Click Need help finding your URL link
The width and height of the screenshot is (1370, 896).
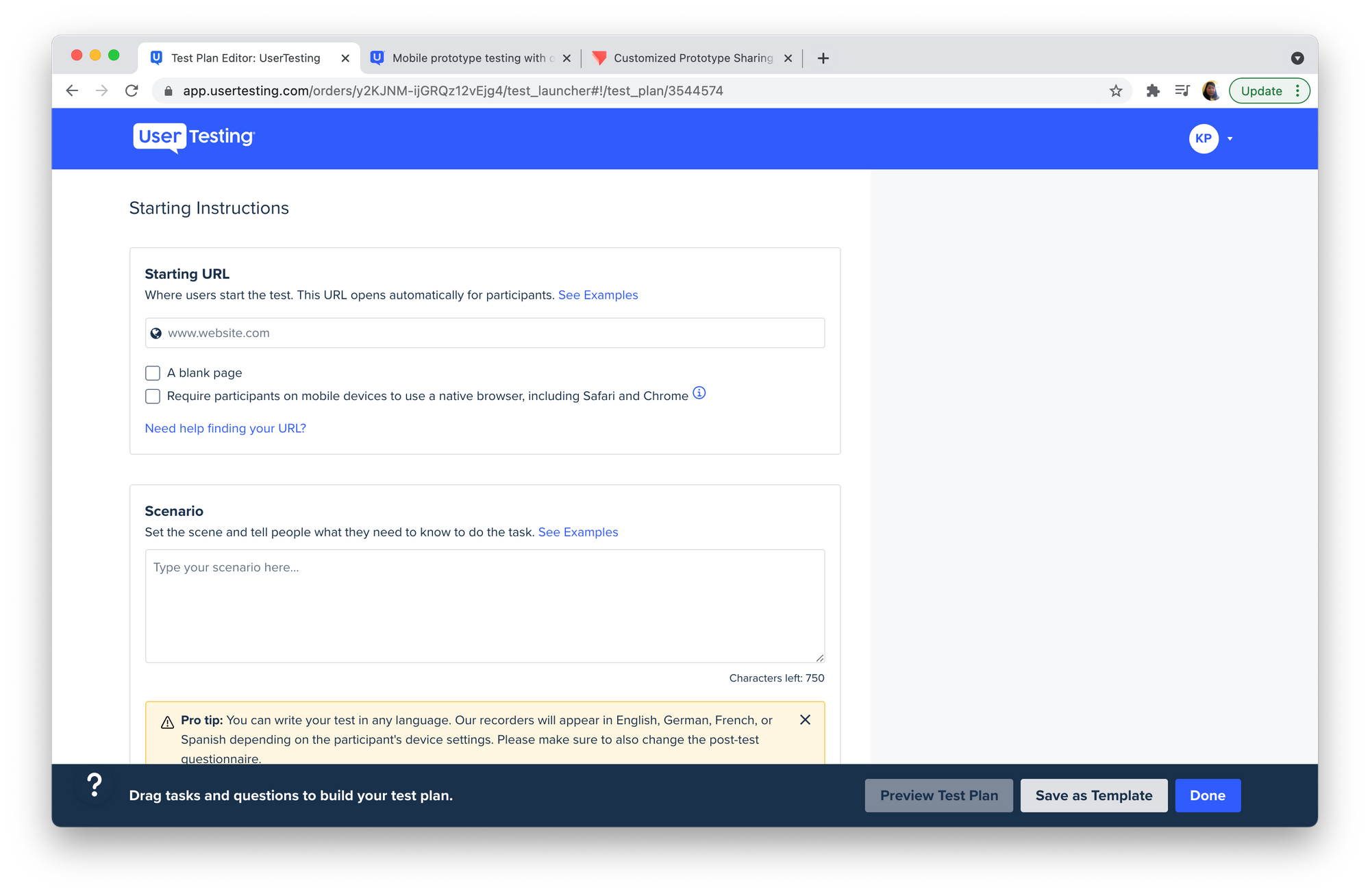coord(225,428)
